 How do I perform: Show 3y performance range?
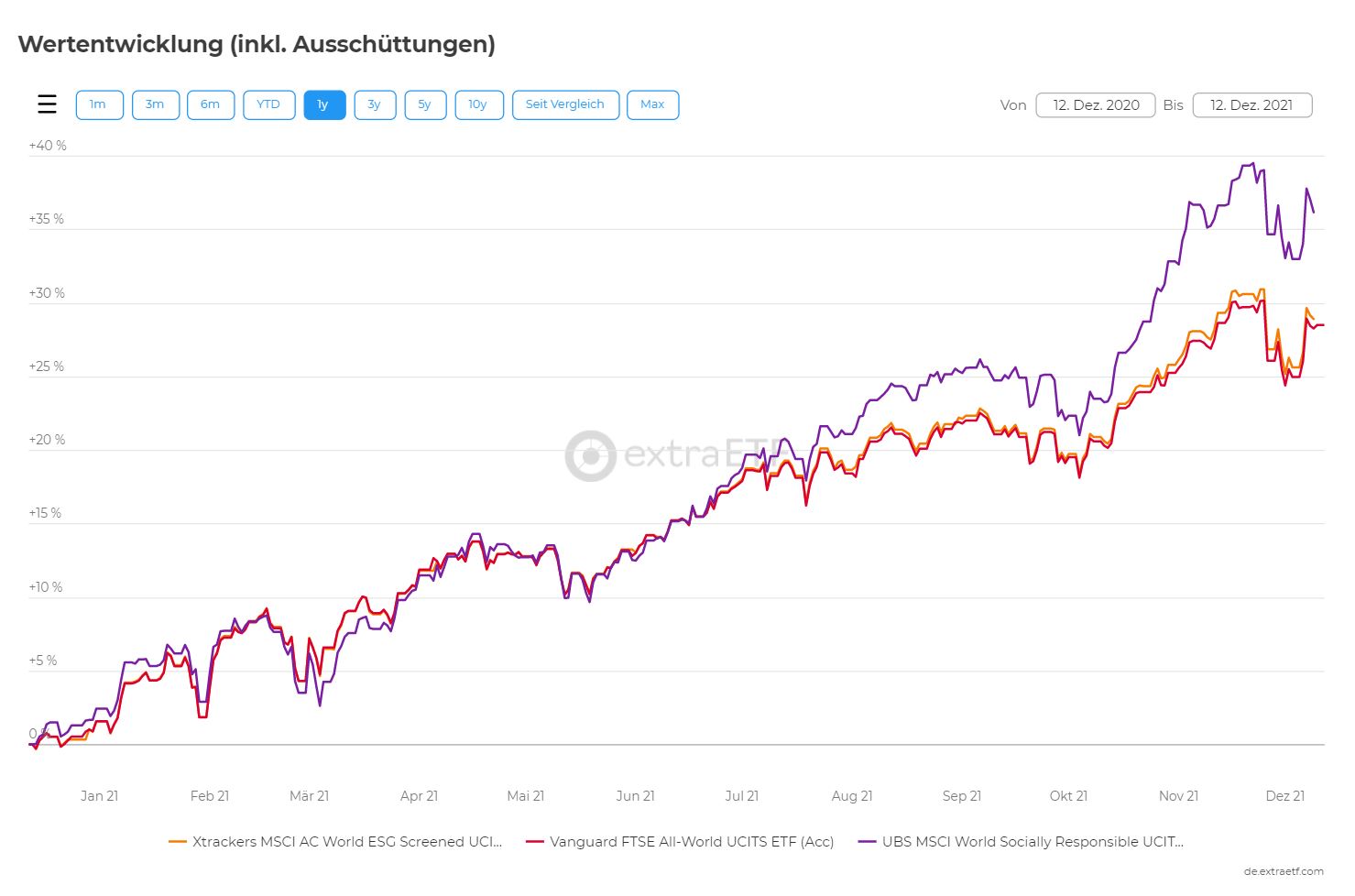tap(375, 104)
